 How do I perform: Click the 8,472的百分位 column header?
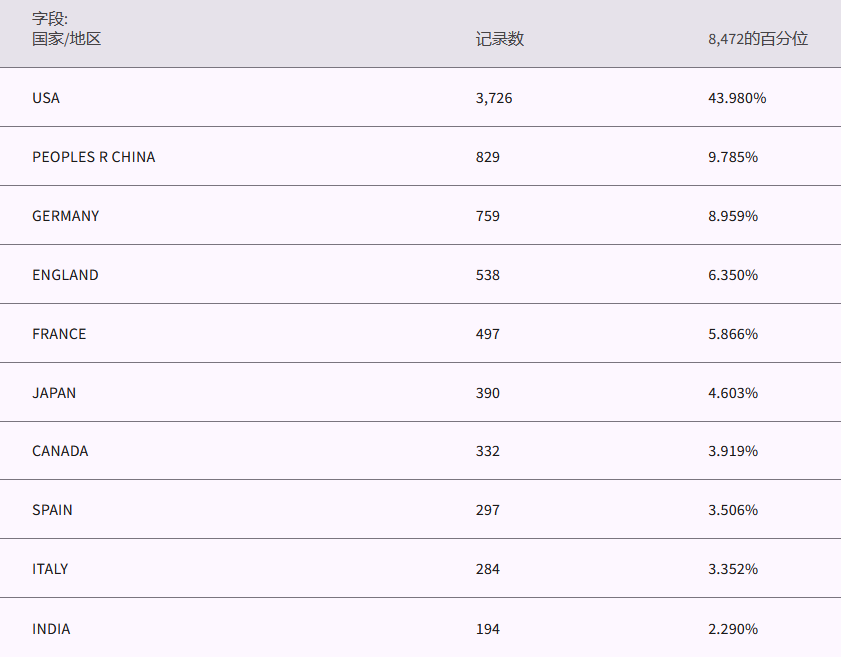click(757, 39)
